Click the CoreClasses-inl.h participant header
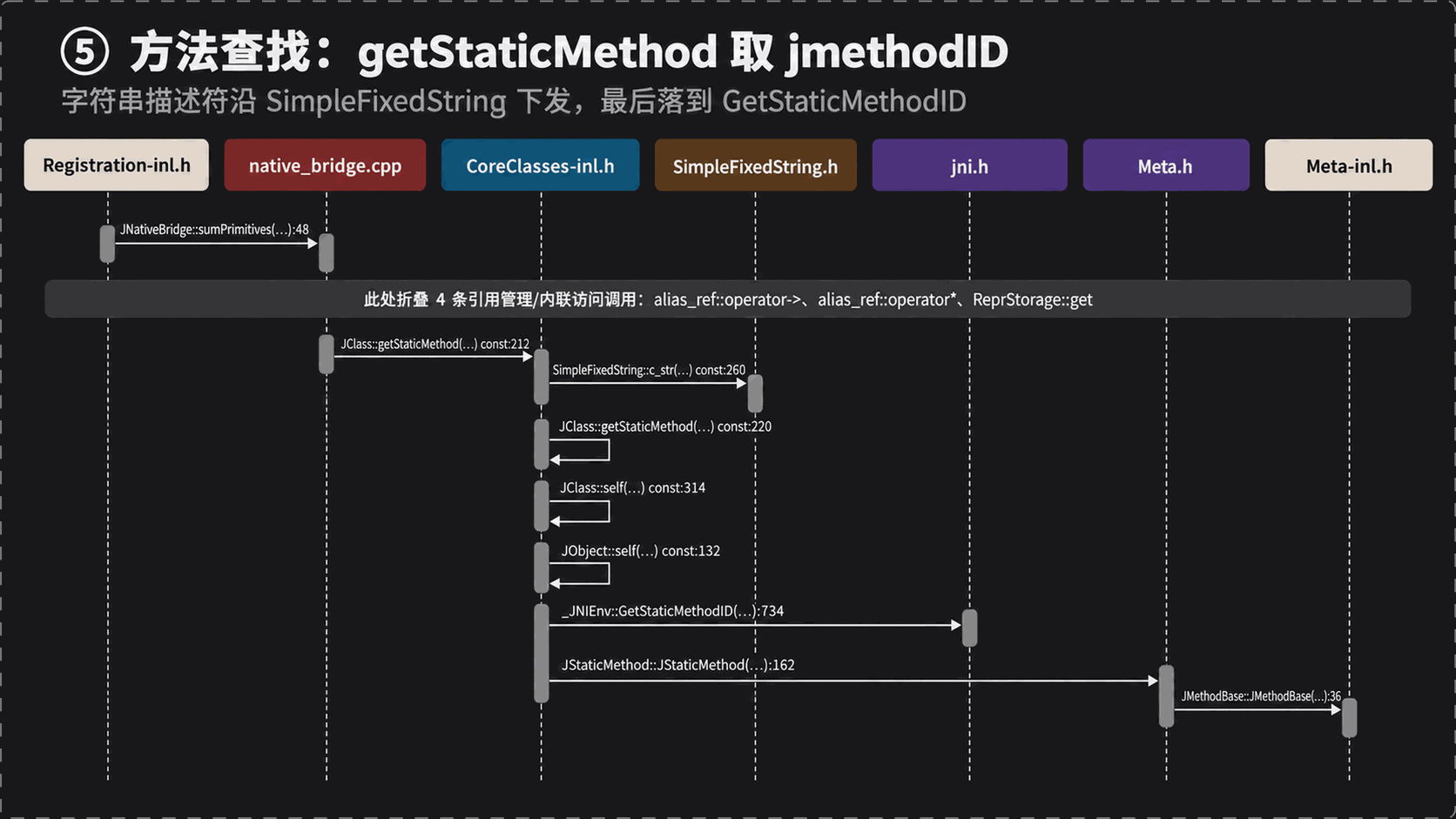Image resolution: width=1456 pixels, height=819 pixels. [540, 165]
